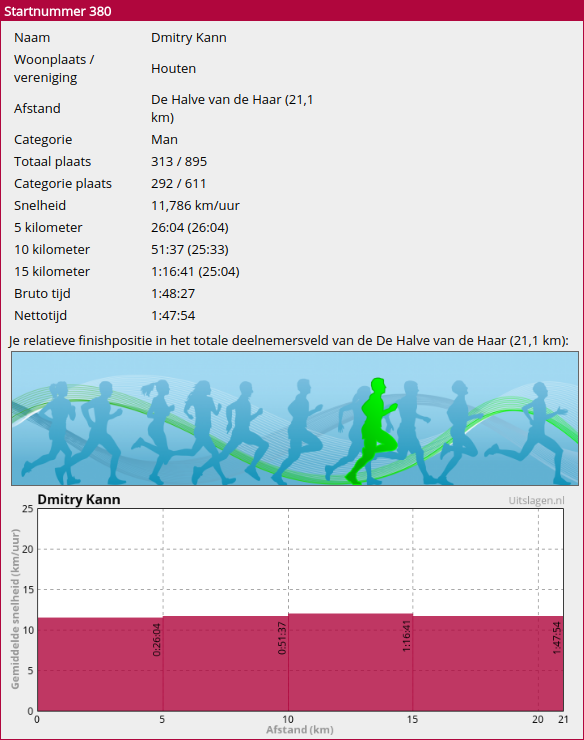The width and height of the screenshot is (584, 740).
Task: Click the 'Uitslagen.nl' label on chart
Action: [x=536, y=501]
